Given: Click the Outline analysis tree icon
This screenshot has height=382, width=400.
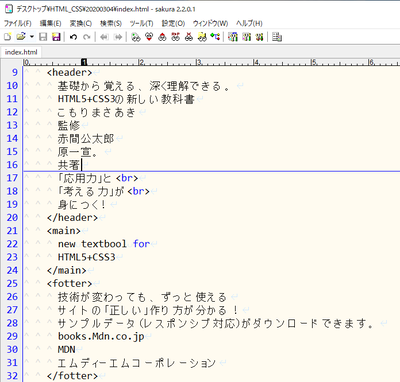Looking at the screenshot, I should tap(215, 37).
